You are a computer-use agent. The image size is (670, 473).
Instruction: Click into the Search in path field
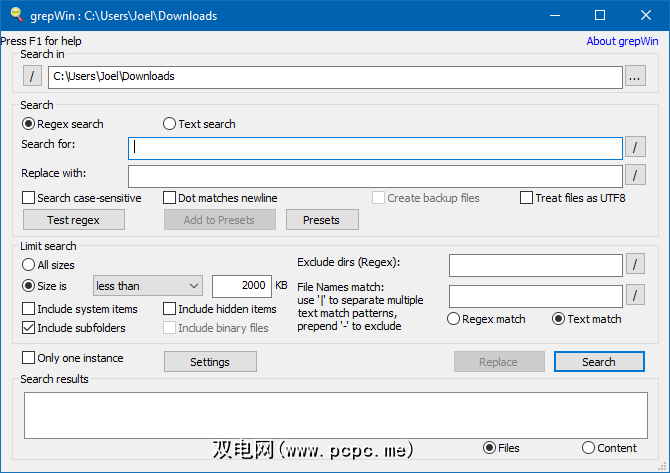(335, 77)
